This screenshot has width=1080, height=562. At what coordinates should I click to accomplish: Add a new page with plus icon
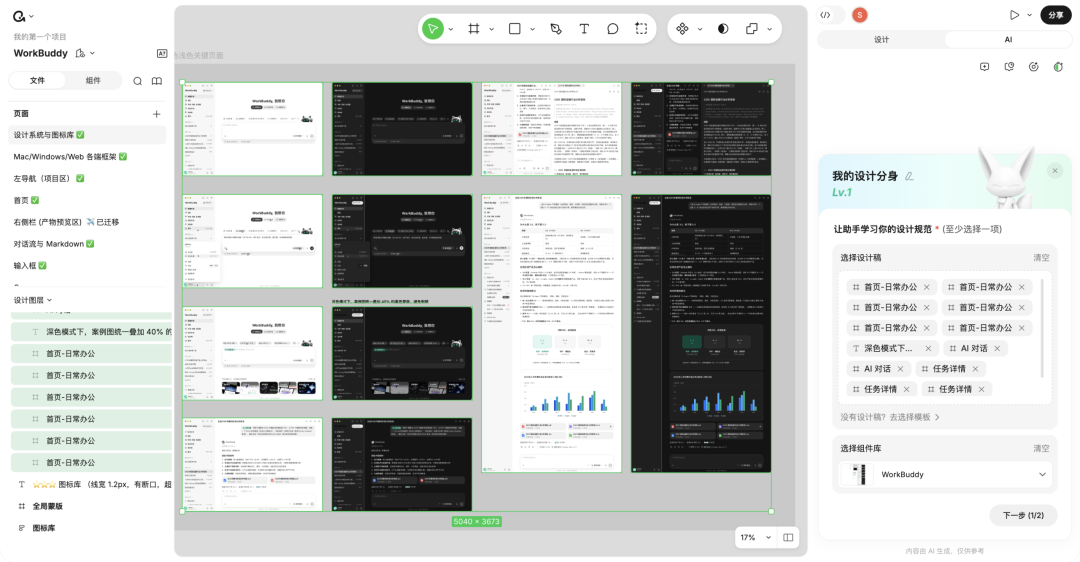156,114
